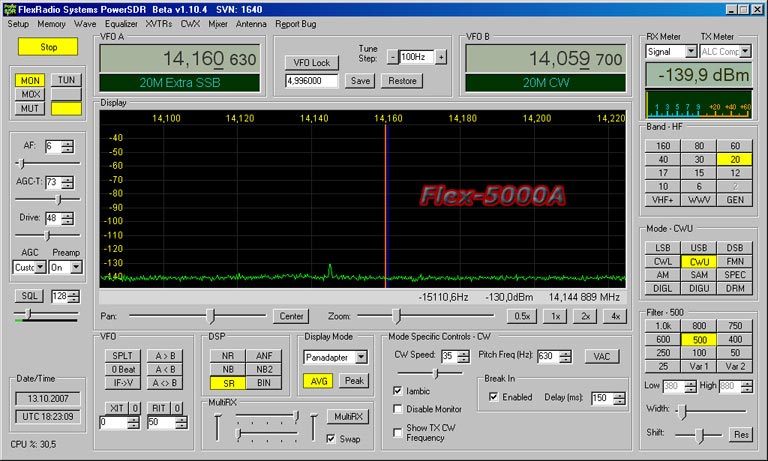Image resolution: width=768 pixels, height=461 pixels.
Task: Select USB mode
Action: coord(699,248)
